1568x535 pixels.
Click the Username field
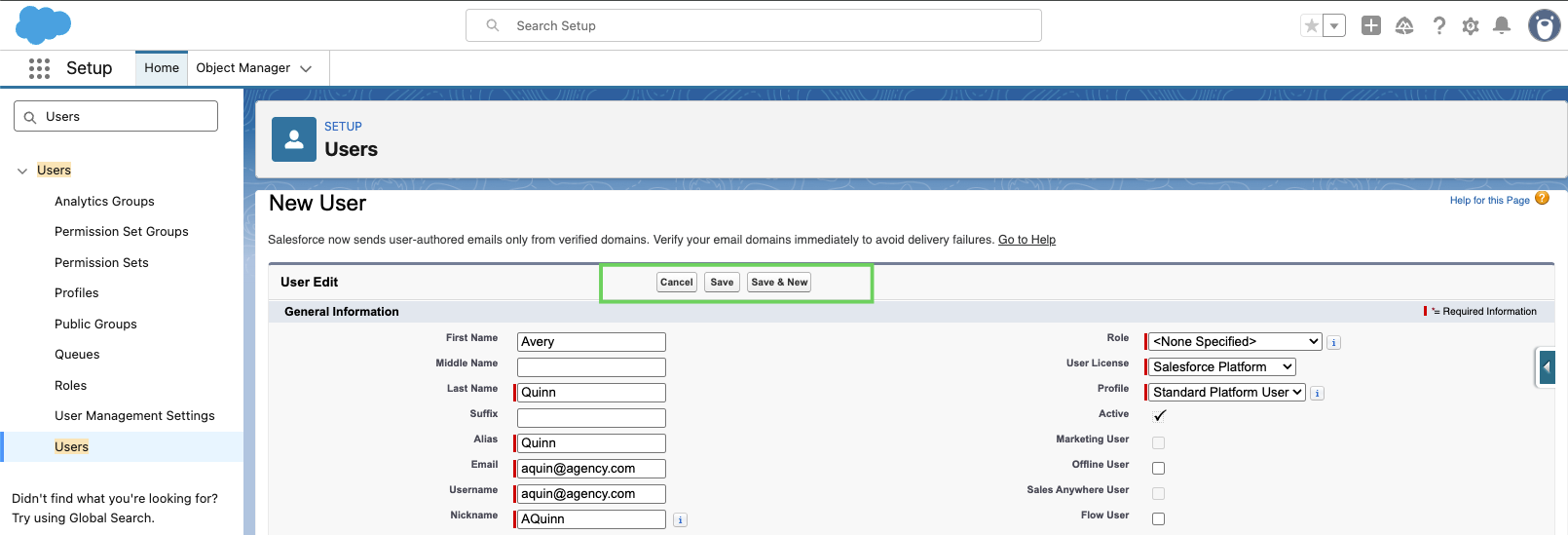[591, 493]
